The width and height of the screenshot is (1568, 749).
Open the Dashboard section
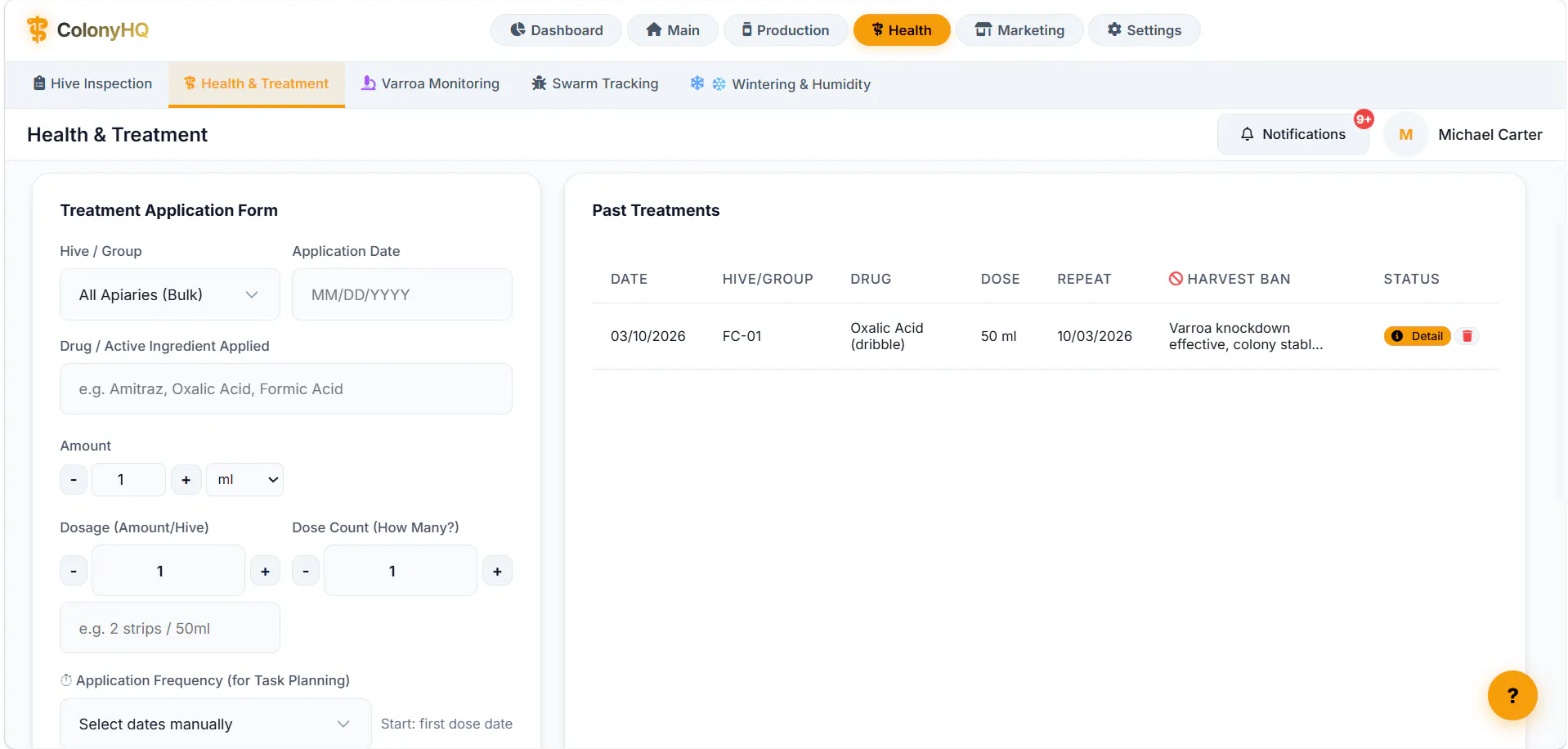(x=556, y=30)
